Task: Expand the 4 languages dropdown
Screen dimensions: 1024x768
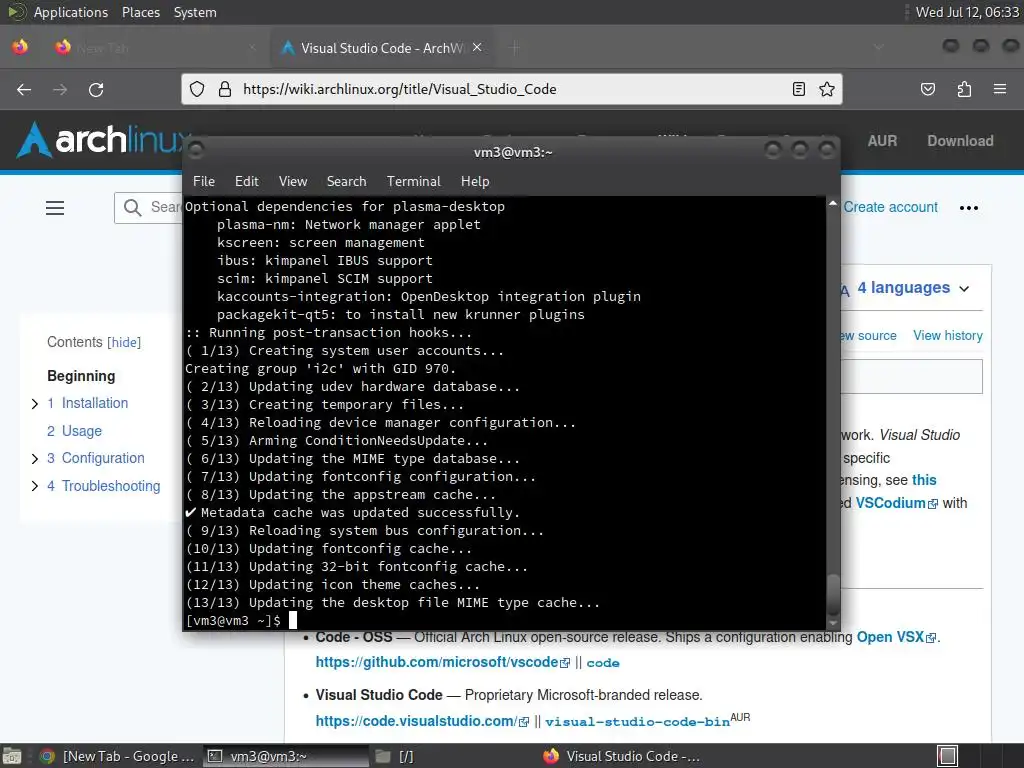Action: click(x=913, y=288)
